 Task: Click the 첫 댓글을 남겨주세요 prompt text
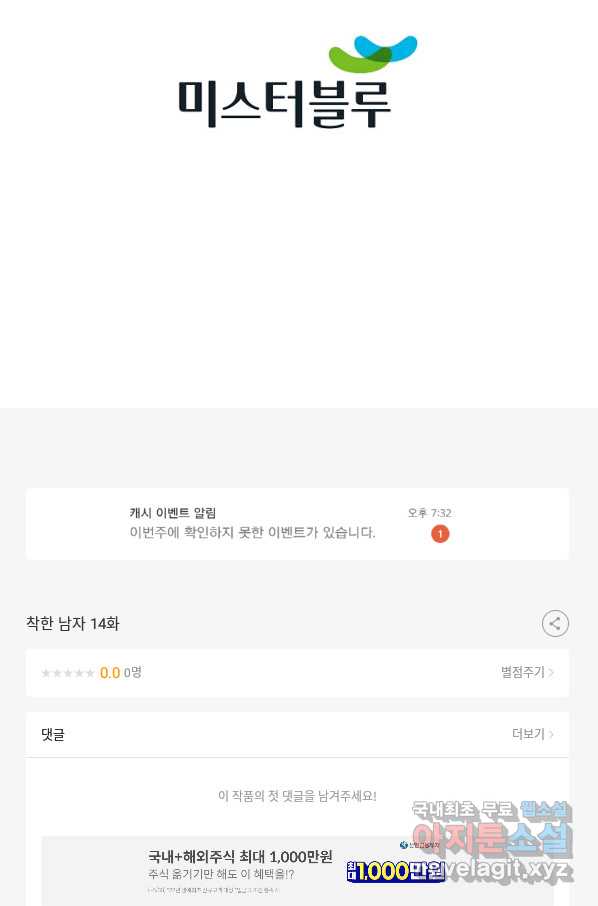click(x=297, y=796)
